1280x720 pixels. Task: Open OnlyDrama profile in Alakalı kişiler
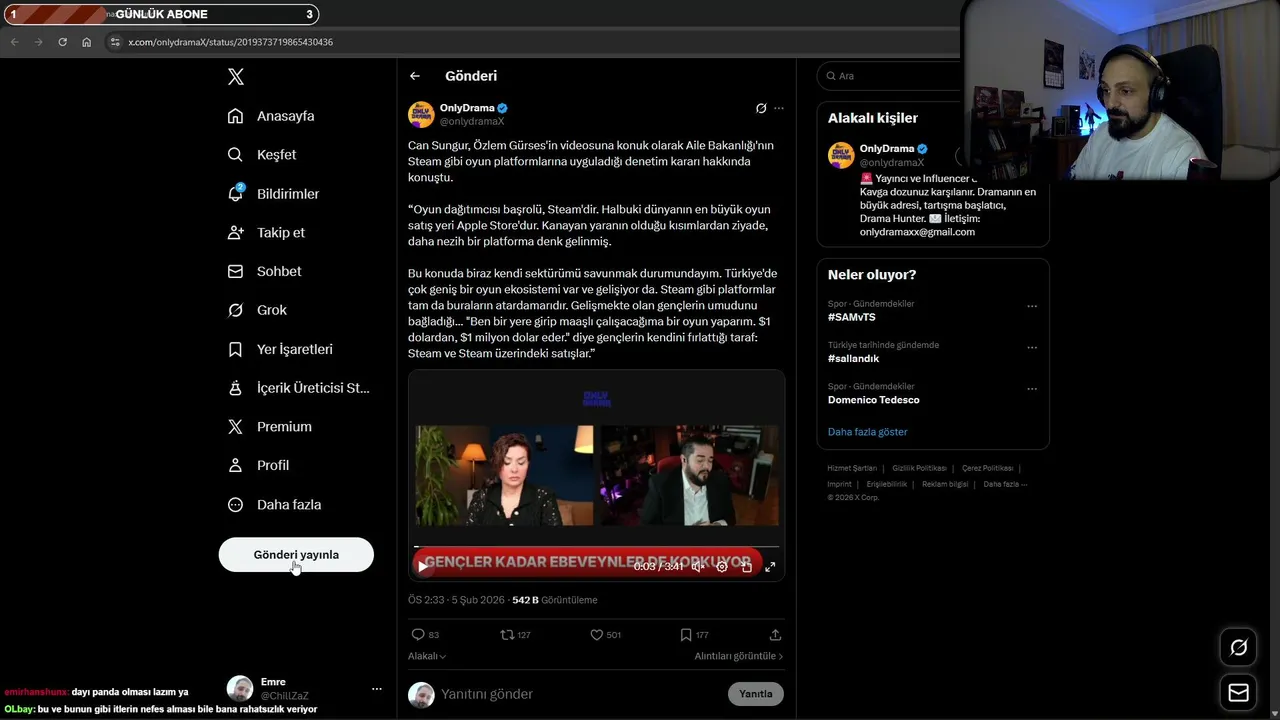tap(887, 149)
